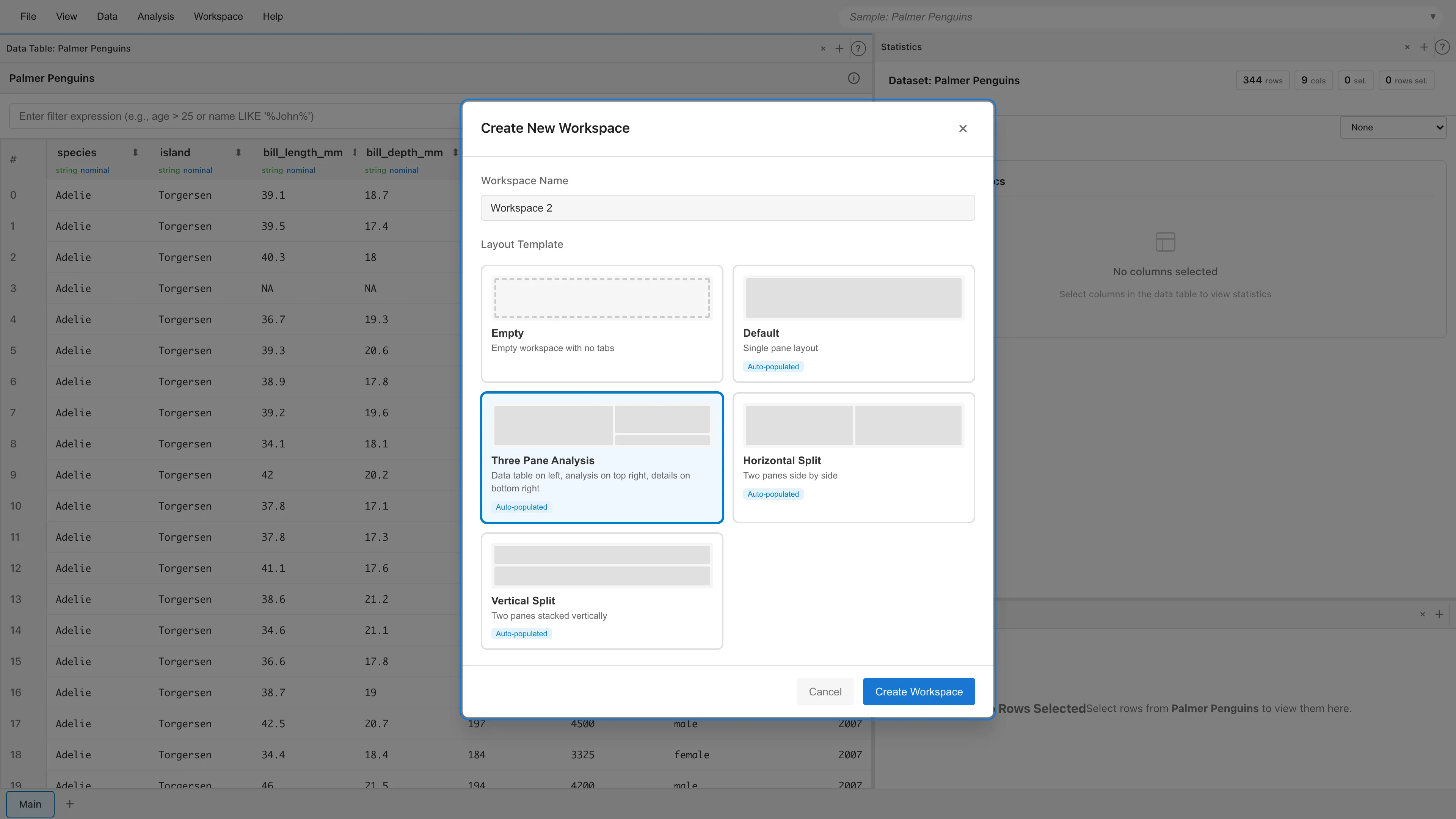The height and width of the screenshot is (819, 1456).
Task: Open the Analysis menu
Action: click(x=155, y=16)
